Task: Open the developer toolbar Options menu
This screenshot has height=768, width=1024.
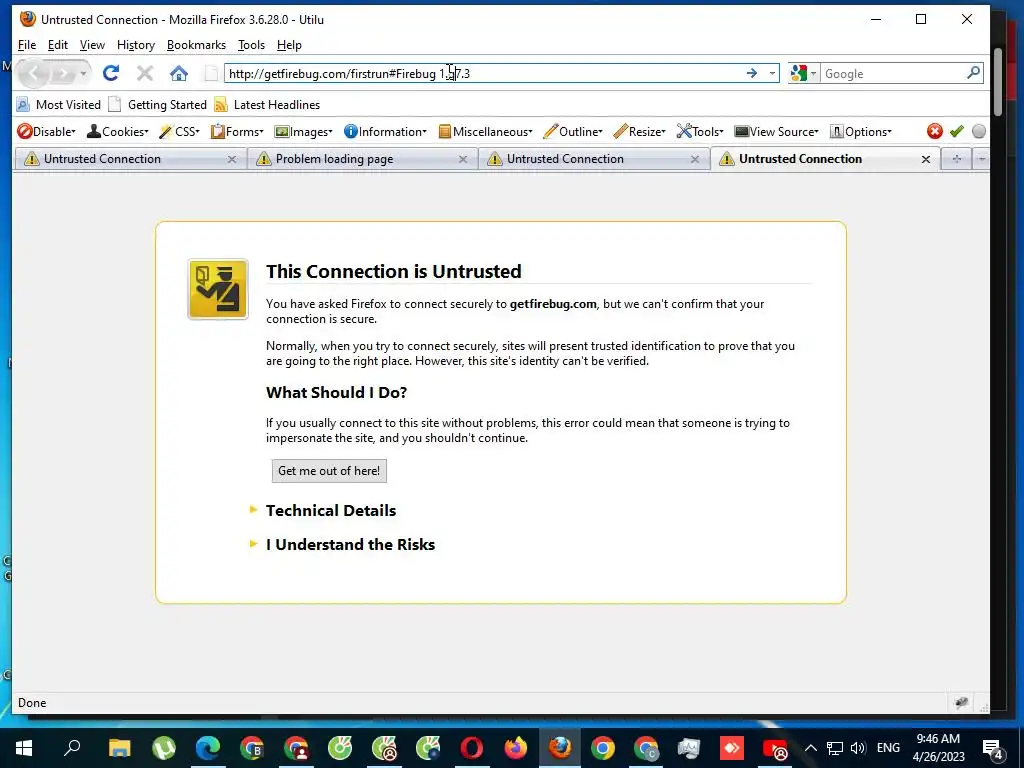Action: click(x=861, y=131)
